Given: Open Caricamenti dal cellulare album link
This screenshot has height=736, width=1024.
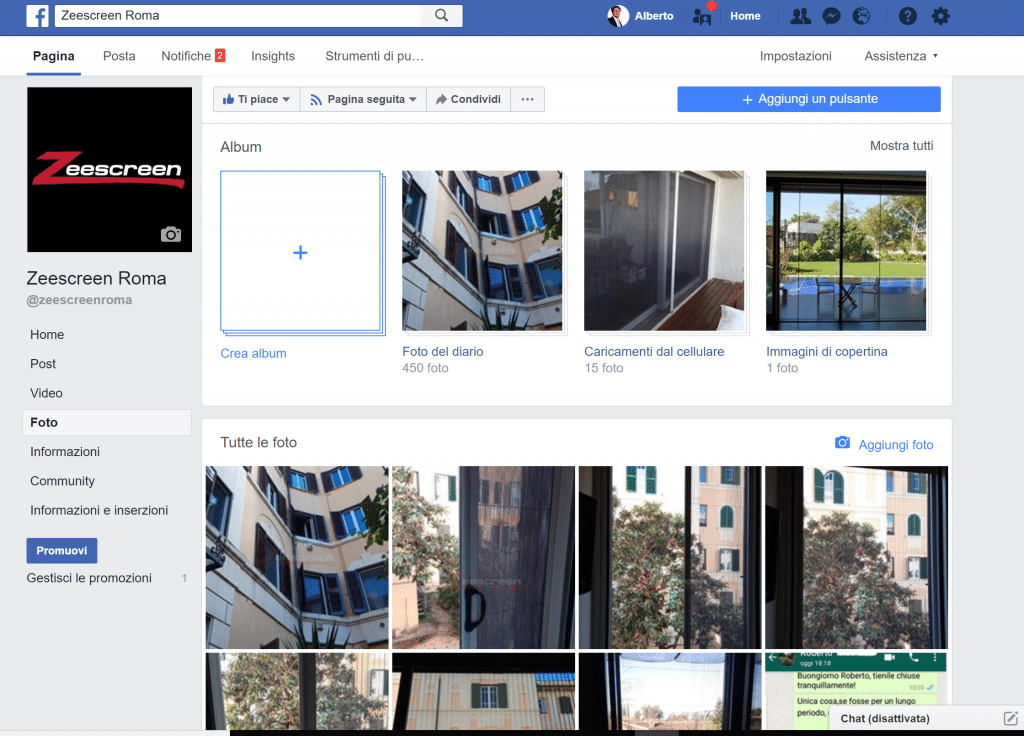Looking at the screenshot, I should coord(654,351).
